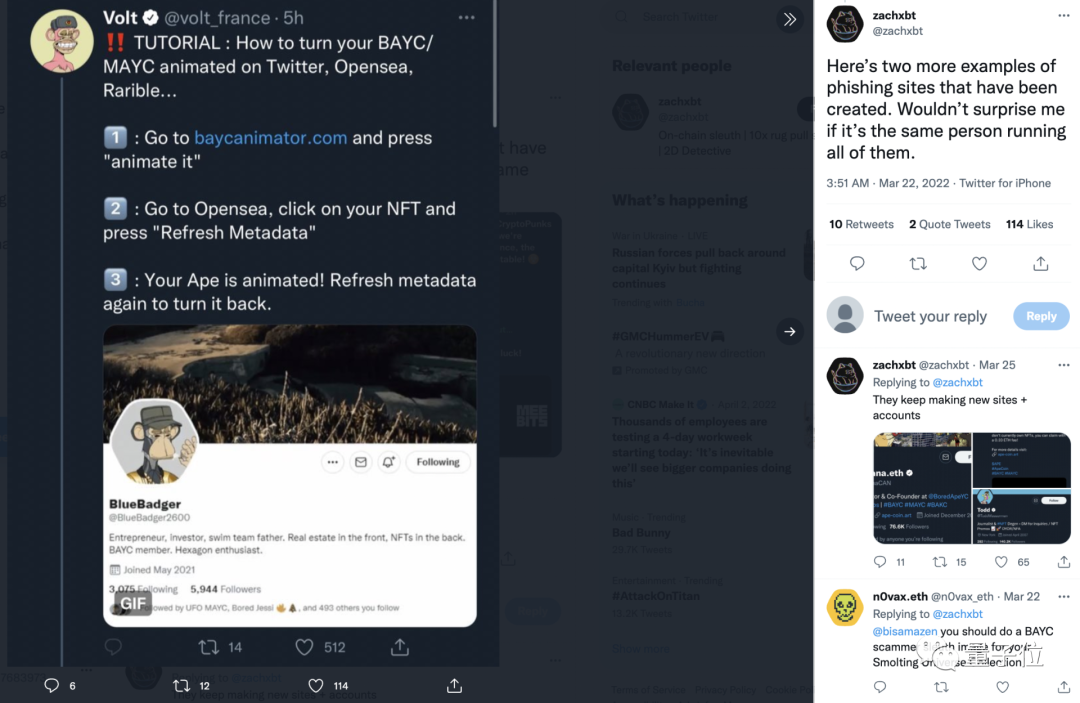Like Volt's tweet showing 512 likes

point(305,647)
